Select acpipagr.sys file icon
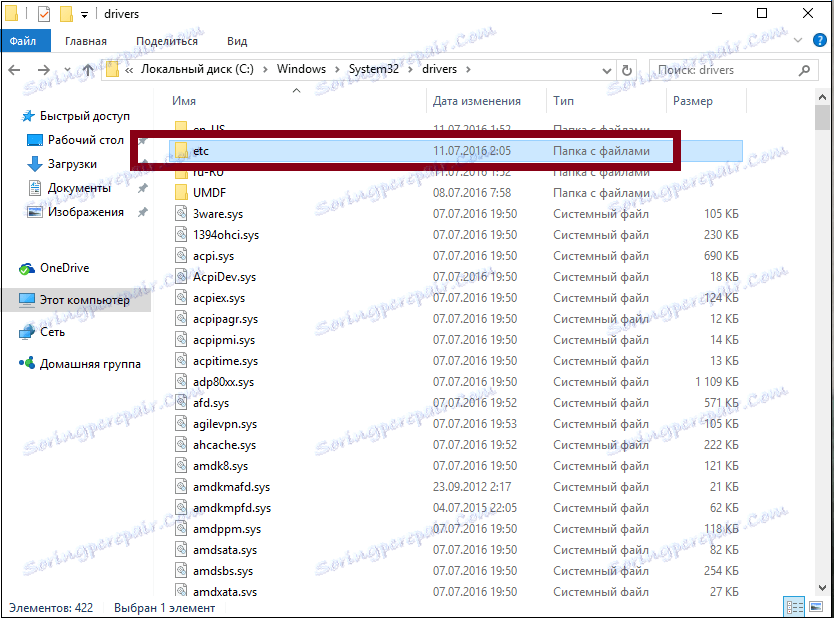Screen dimensions: 834x618 tap(181, 319)
